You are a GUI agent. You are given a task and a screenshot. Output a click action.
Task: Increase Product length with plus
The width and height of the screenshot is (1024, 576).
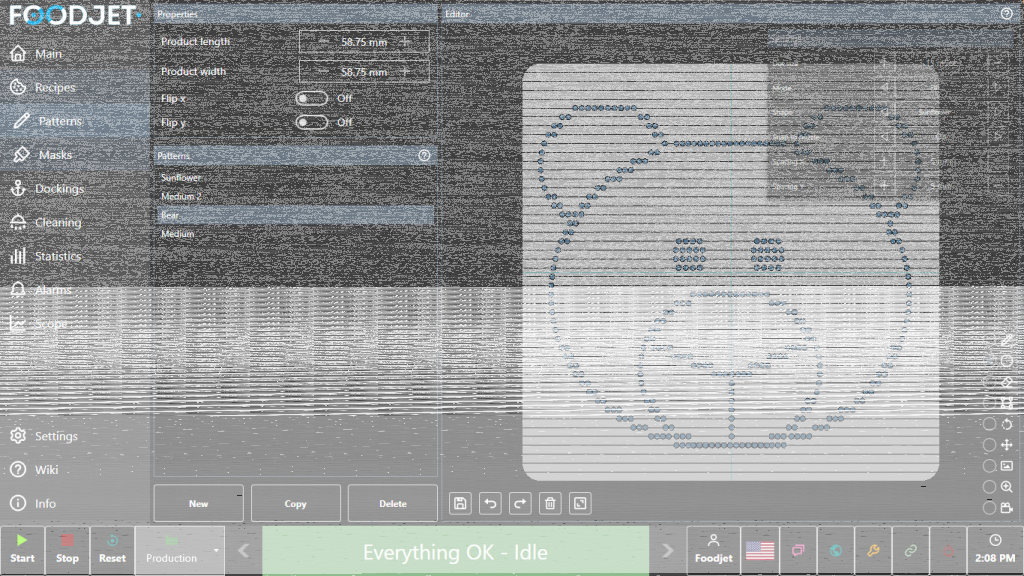tap(405, 42)
